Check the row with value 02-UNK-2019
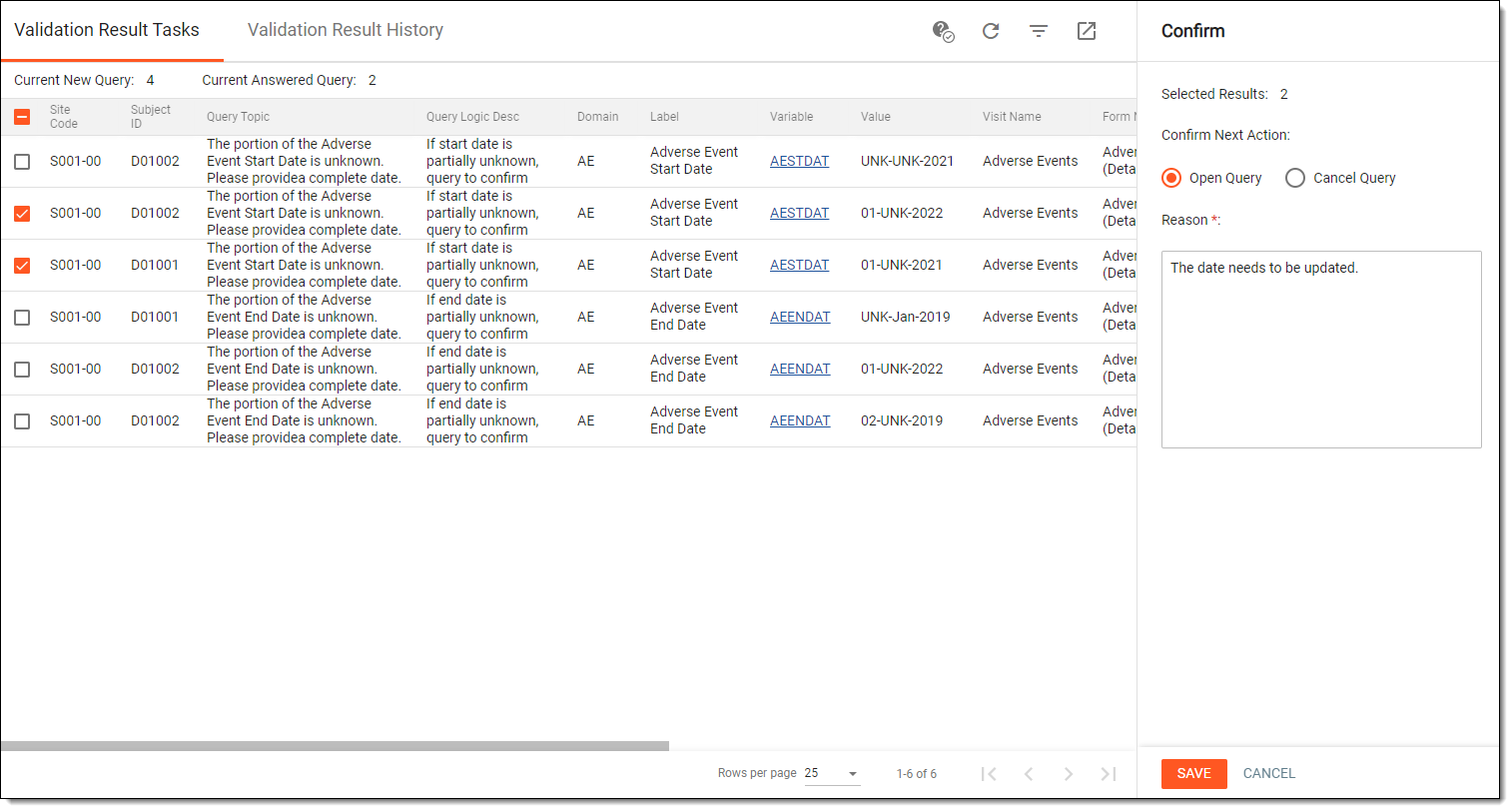 tap(22, 420)
